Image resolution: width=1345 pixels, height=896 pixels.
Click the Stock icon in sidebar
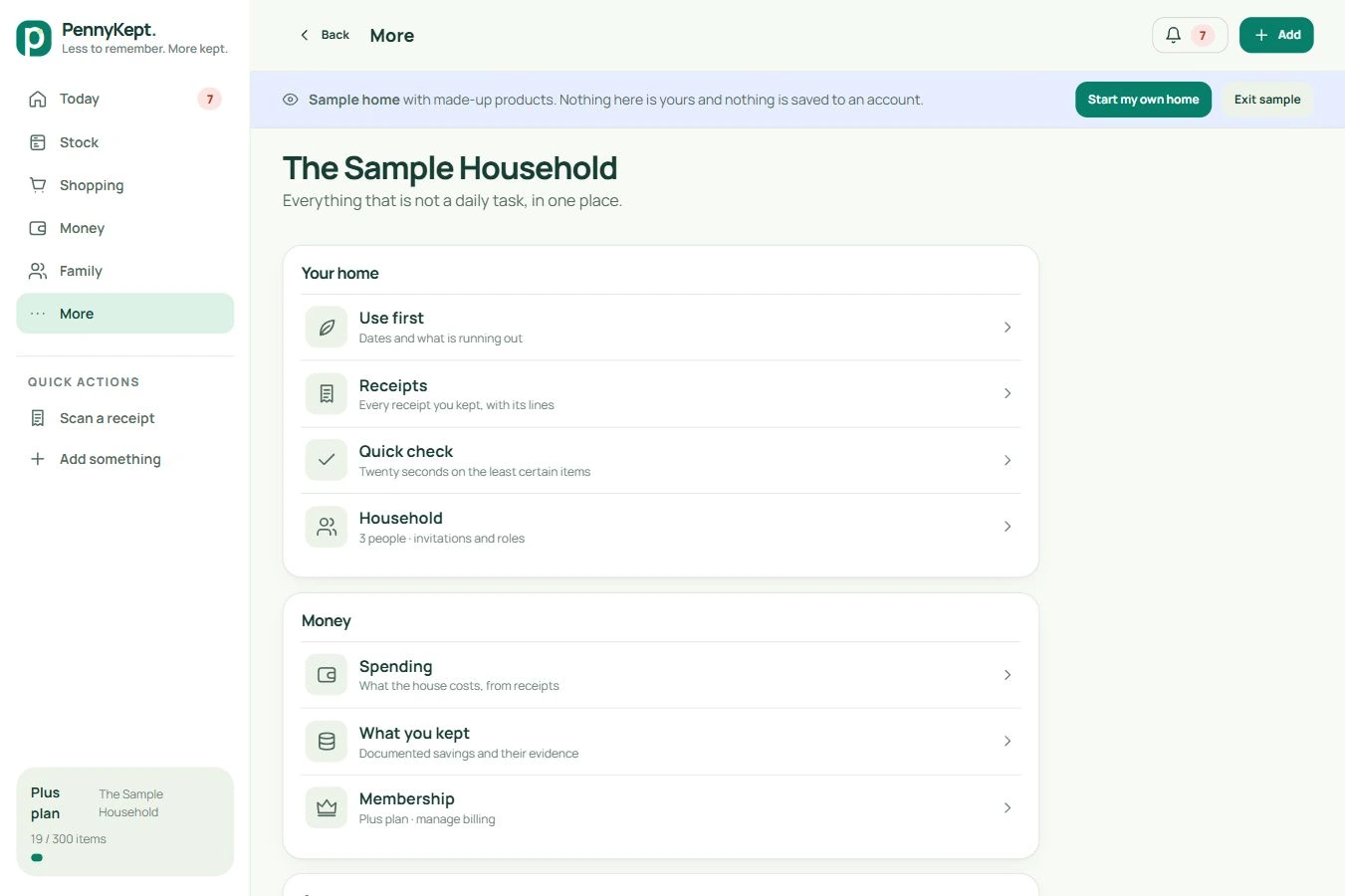[x=38, y=142]
